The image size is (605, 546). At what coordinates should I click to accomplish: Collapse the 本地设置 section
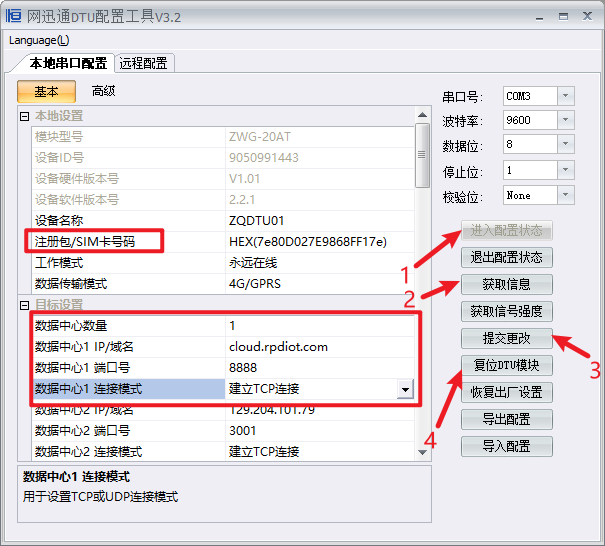click(25, 117)
